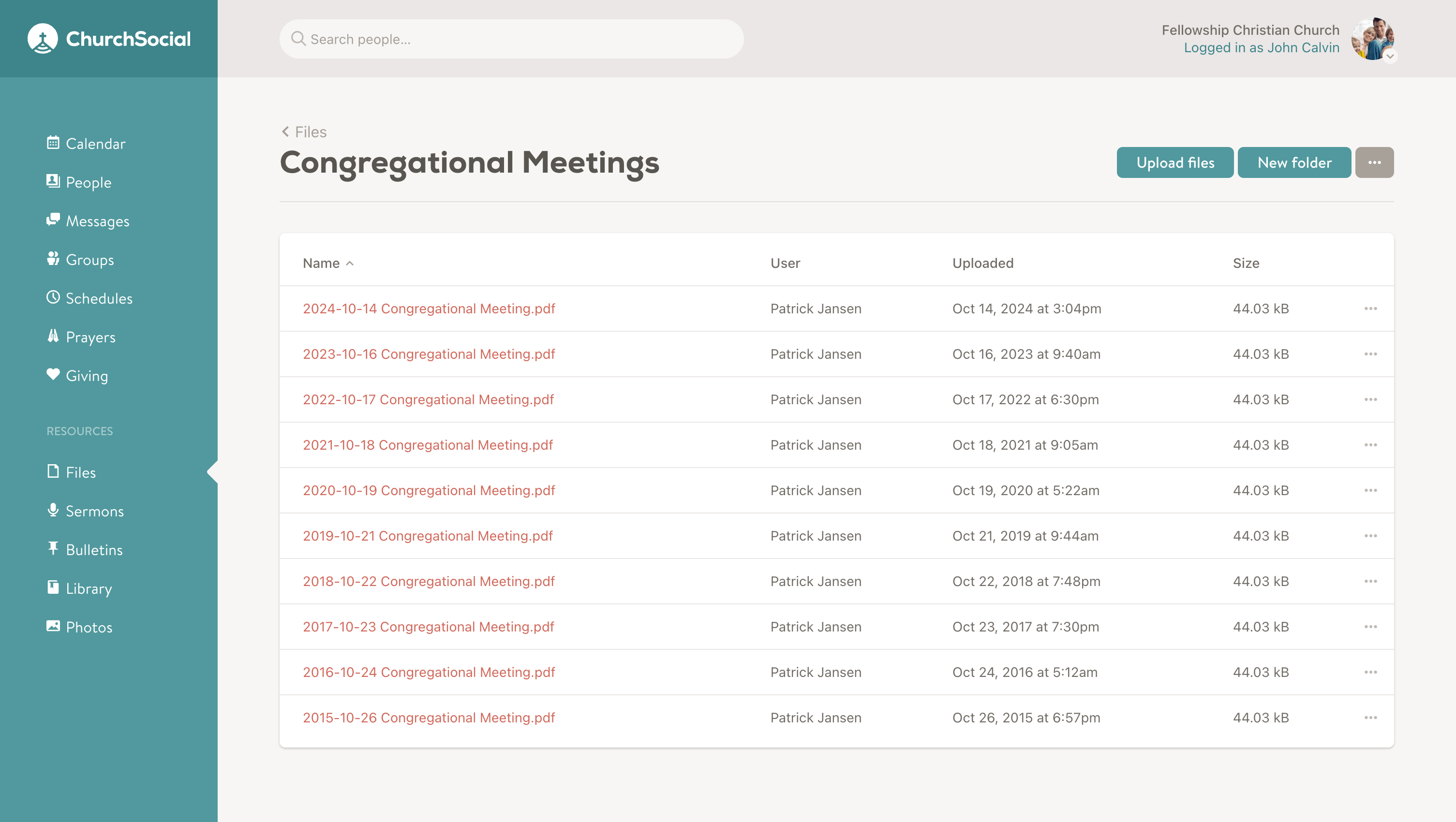Viewport: 1456px width, 822px height.
Task: Click the ChurchSocial logo icon
Action: (43, 38)
